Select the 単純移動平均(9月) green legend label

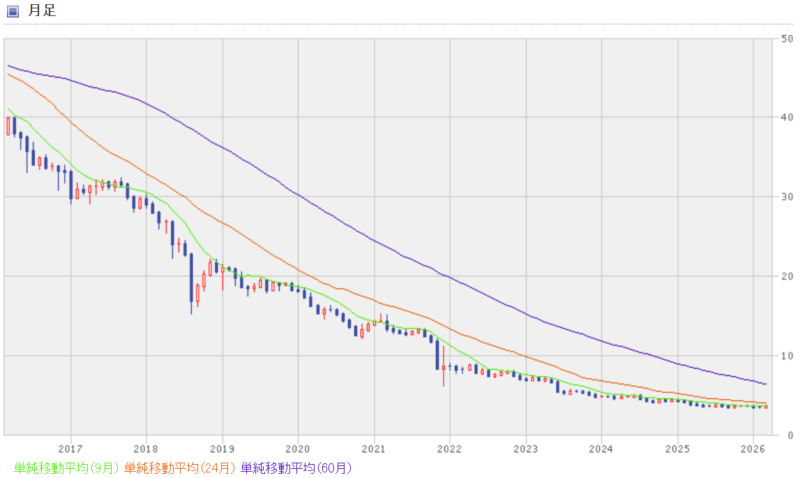point(67,467)
